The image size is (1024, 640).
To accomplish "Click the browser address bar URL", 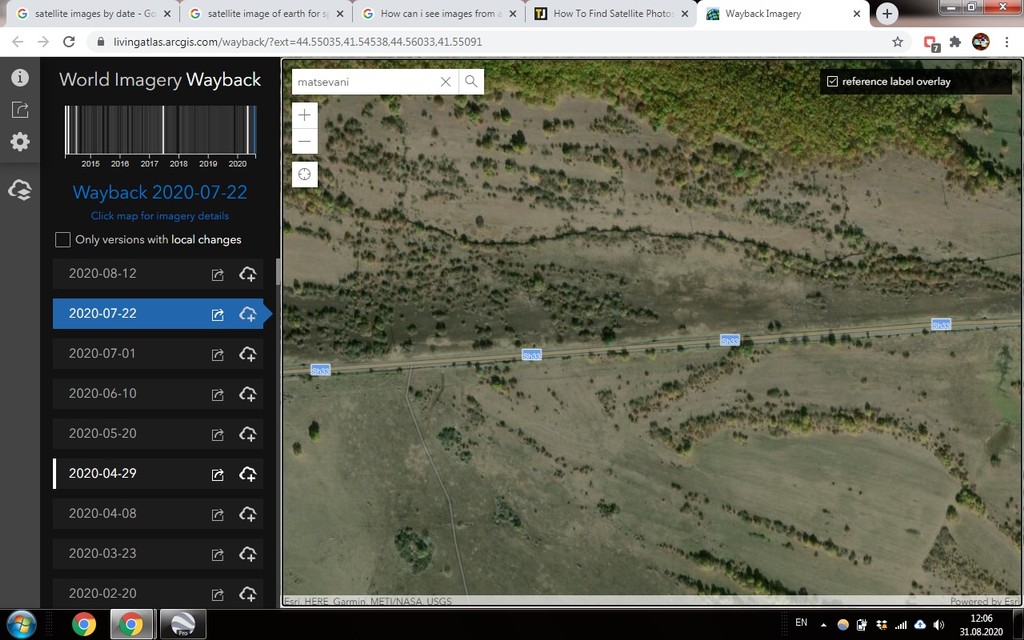I will [x=297, y=42].
